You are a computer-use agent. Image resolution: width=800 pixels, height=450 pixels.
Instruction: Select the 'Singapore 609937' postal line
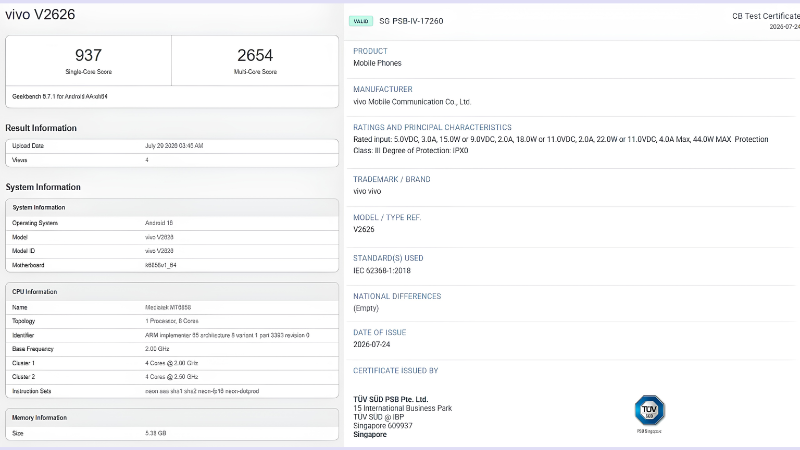click(383, 426)
